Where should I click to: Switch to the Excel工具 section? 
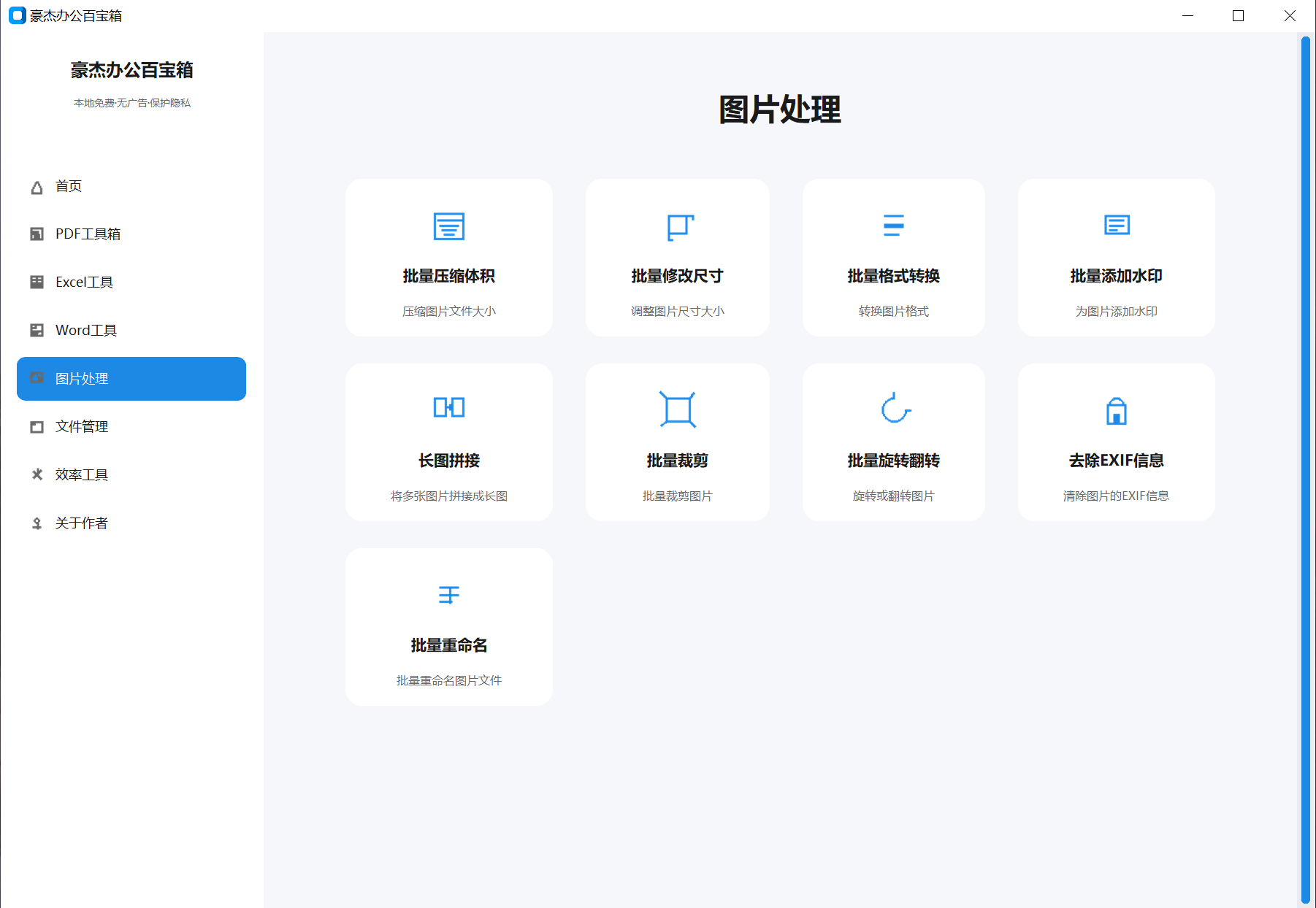point(131,282)
